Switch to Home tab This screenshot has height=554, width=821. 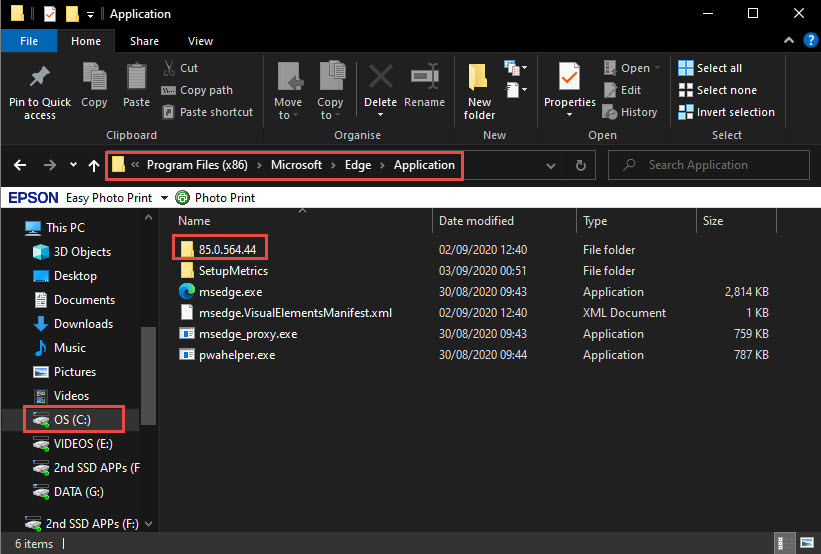point(86,41)
